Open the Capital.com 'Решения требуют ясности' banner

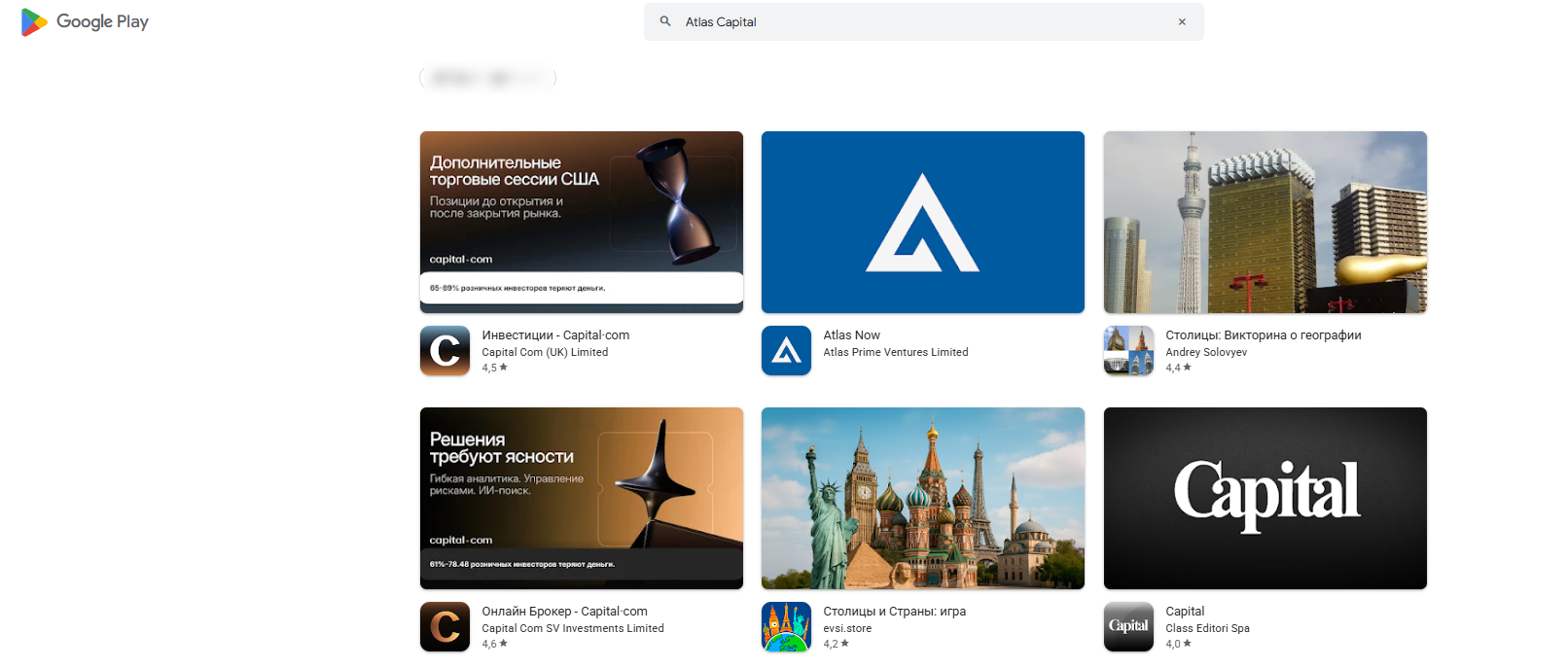click(x=582, y=498)
